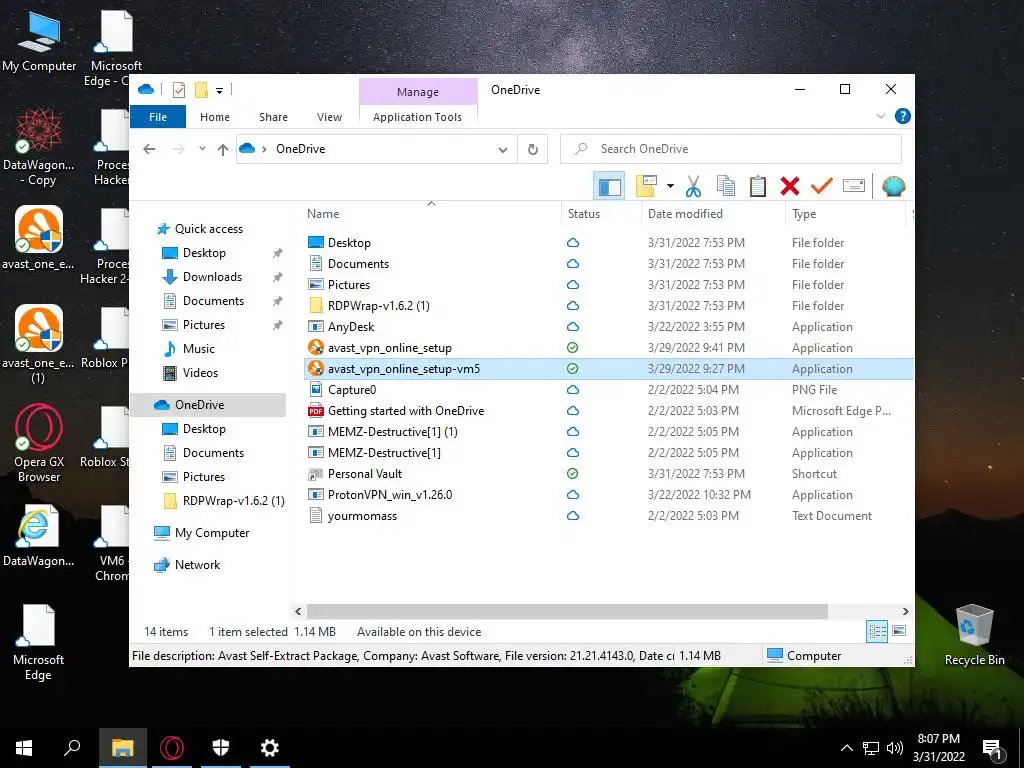Viewport: 1024px width, 768px height.
Task: Click the orange checkmark Properties icon
Action: (822, 186)
